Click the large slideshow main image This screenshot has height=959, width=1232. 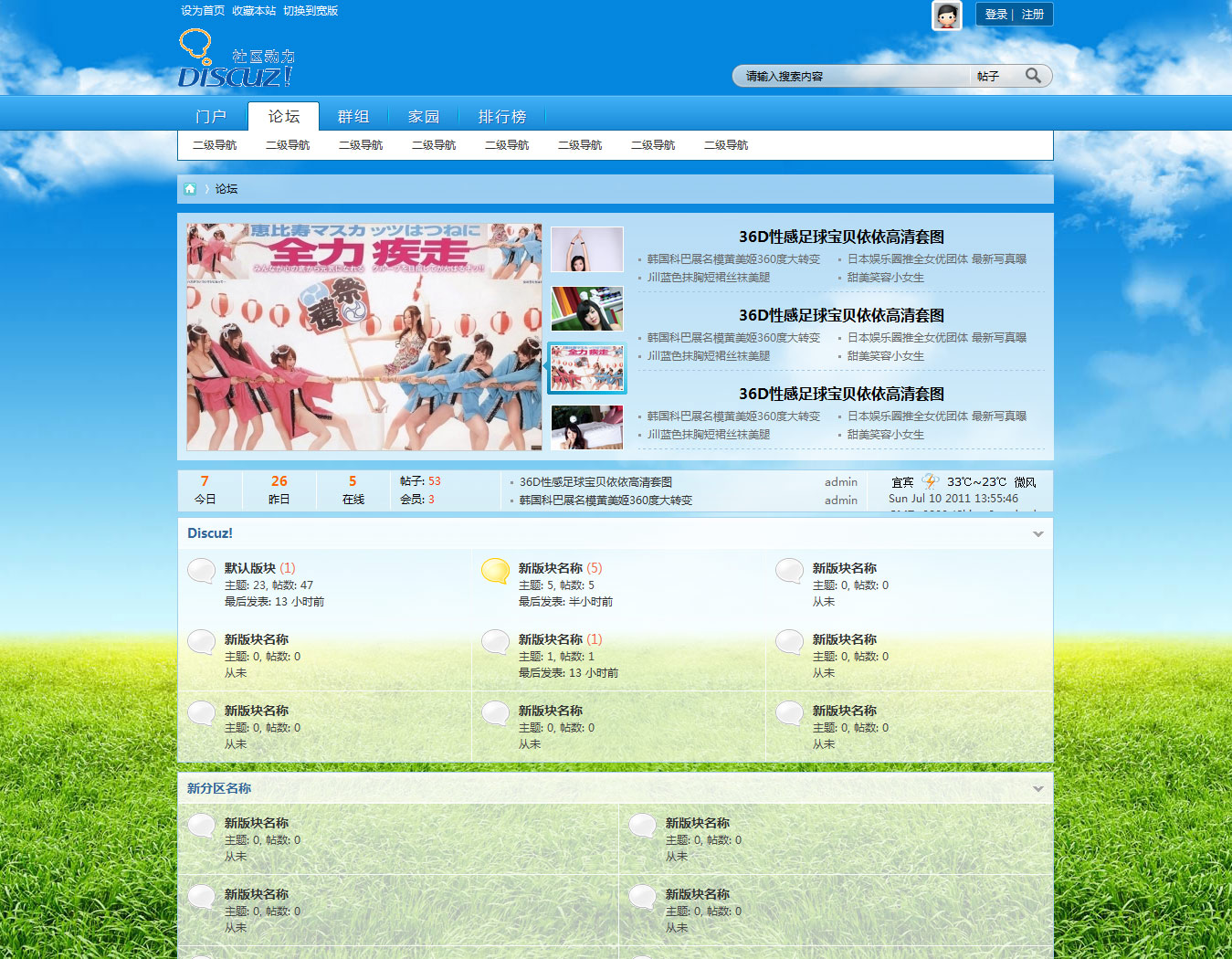(364, 337)
